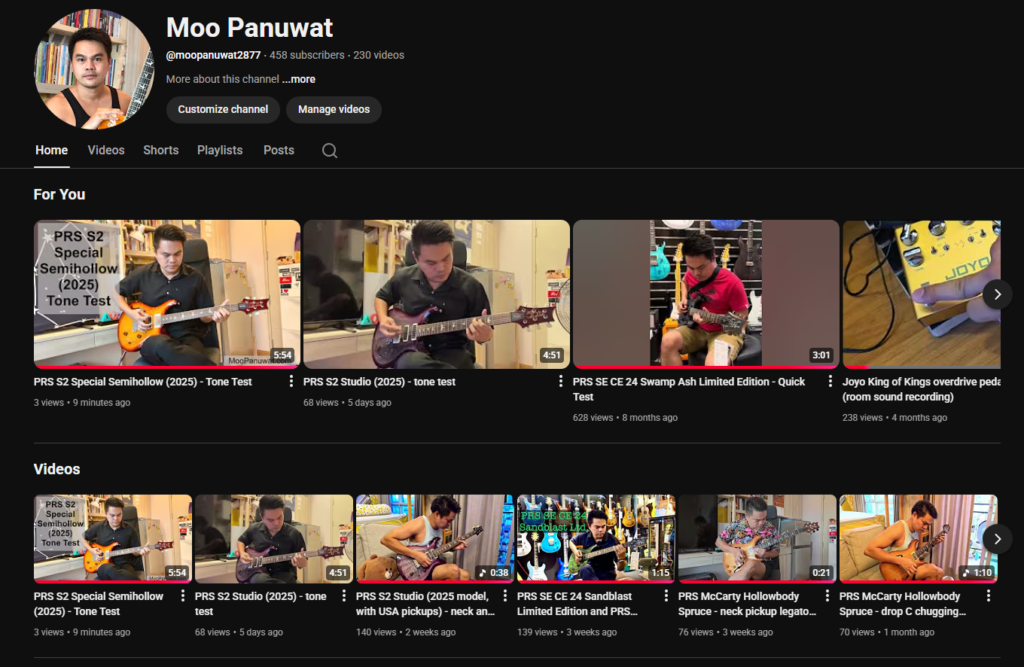1024x667 pixels.
Task: Play the 5:54 PRS S2 Special Semihollow thumbnail in For You
Action: (x=167, y=294)
